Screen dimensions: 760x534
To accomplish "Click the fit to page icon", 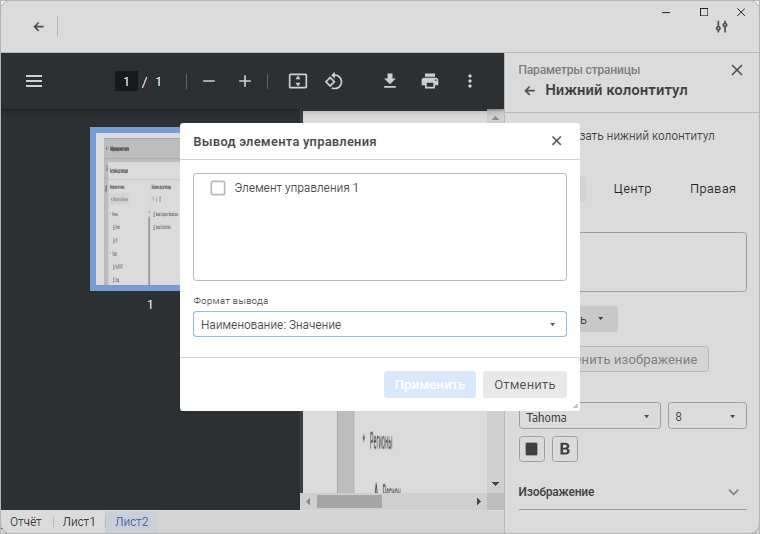I will click(x=297, y=81).
